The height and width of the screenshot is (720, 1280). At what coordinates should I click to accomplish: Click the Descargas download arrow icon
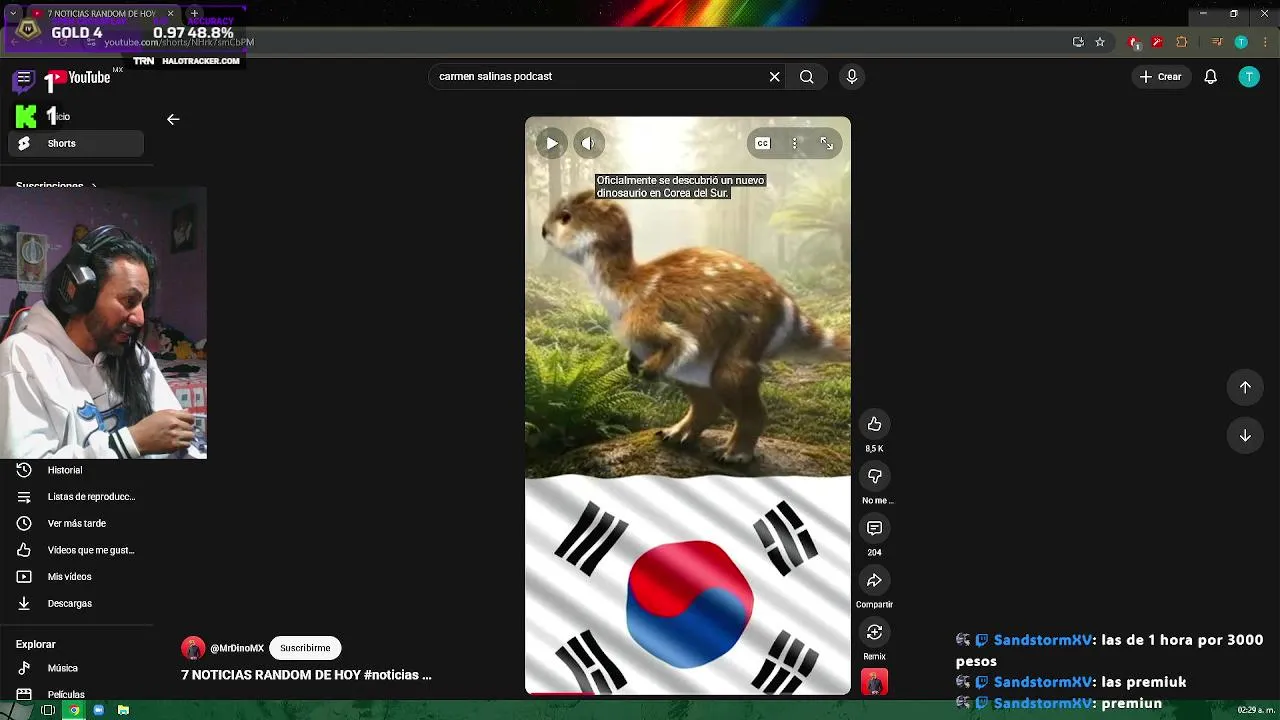(24, 603)
